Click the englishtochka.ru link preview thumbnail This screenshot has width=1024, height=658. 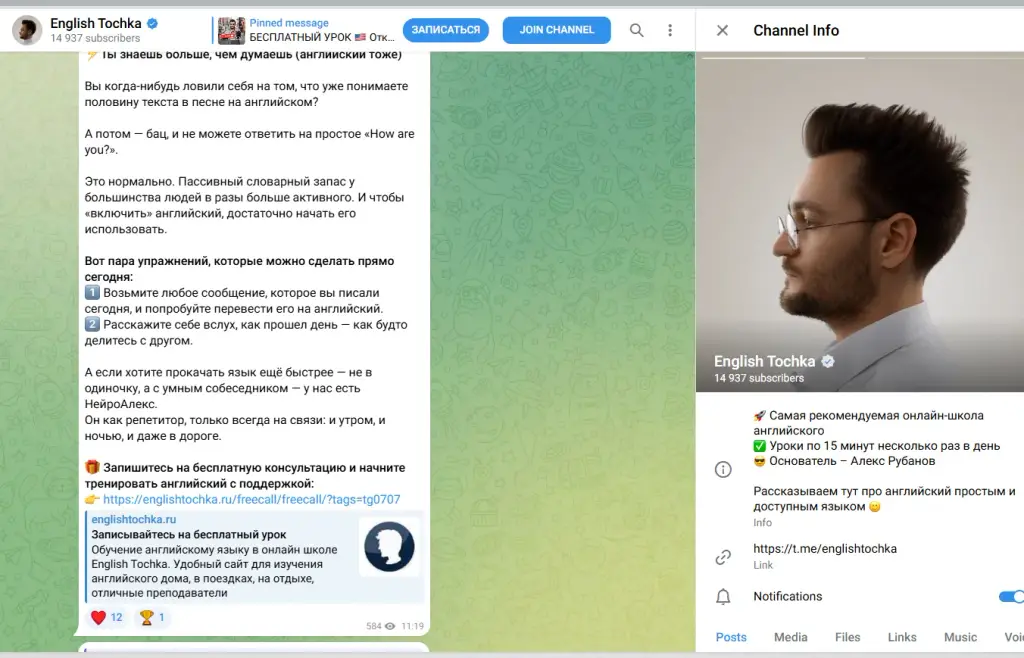(x=389, y=547)
